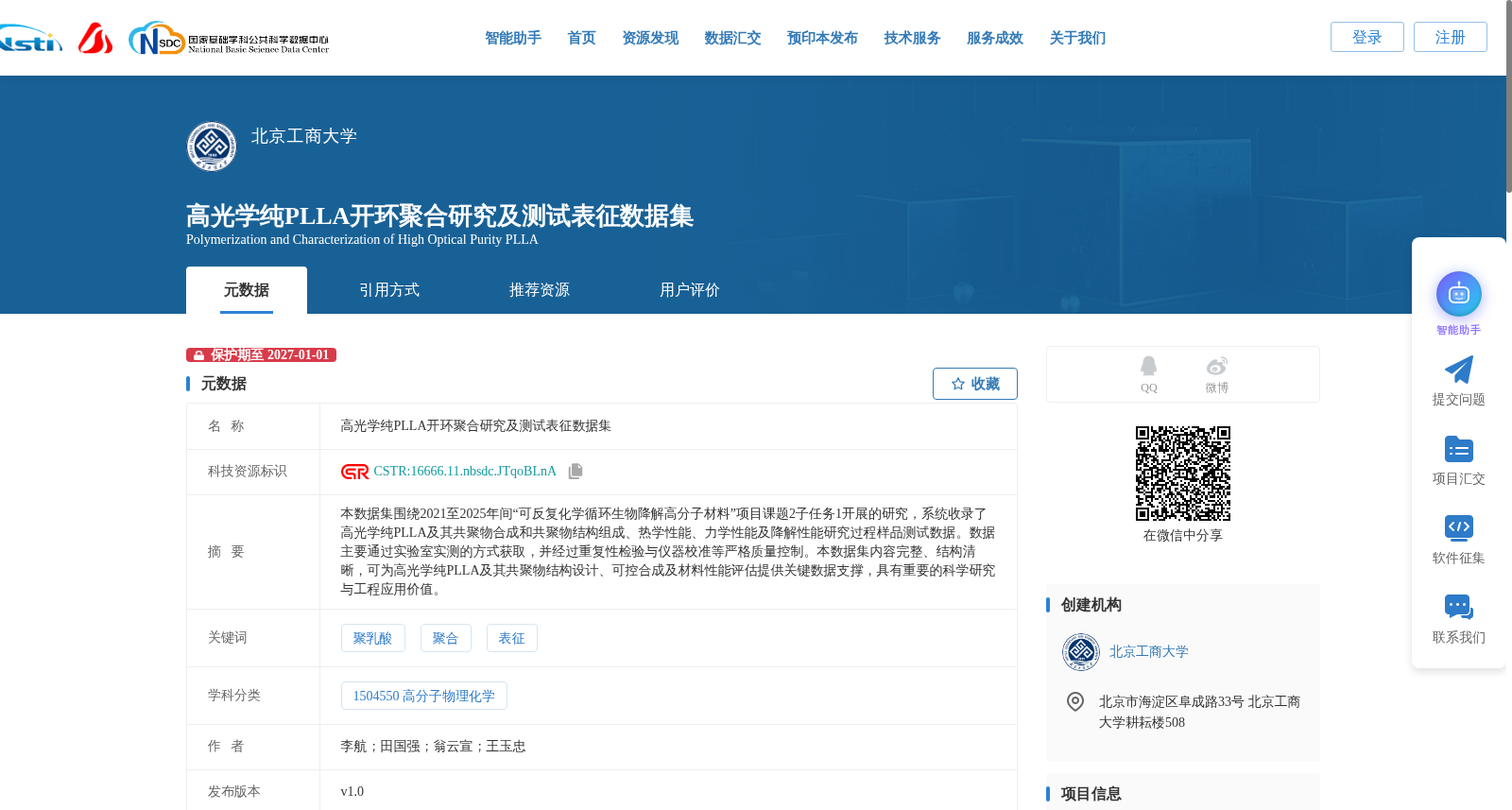Click the 表征 keyword tag

[x=511, y=638]
